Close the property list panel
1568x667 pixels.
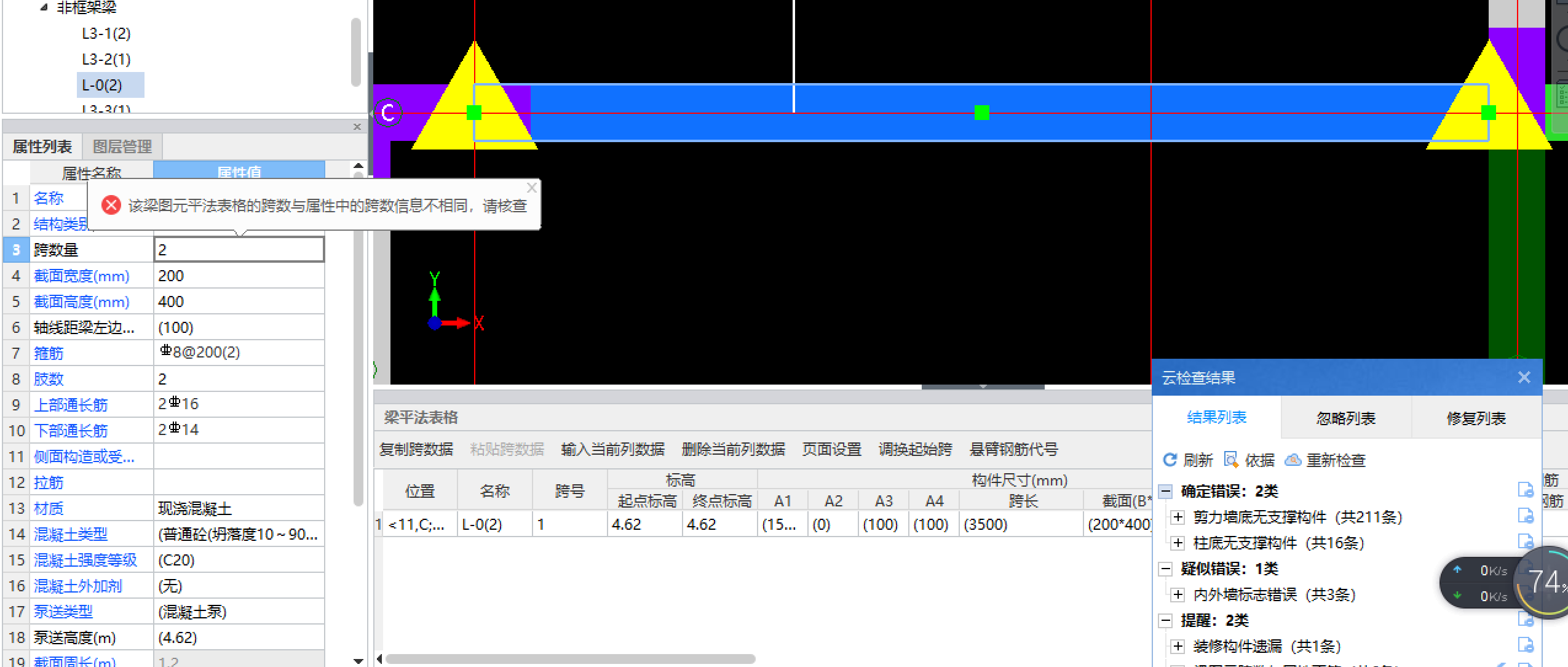[357, 127]
